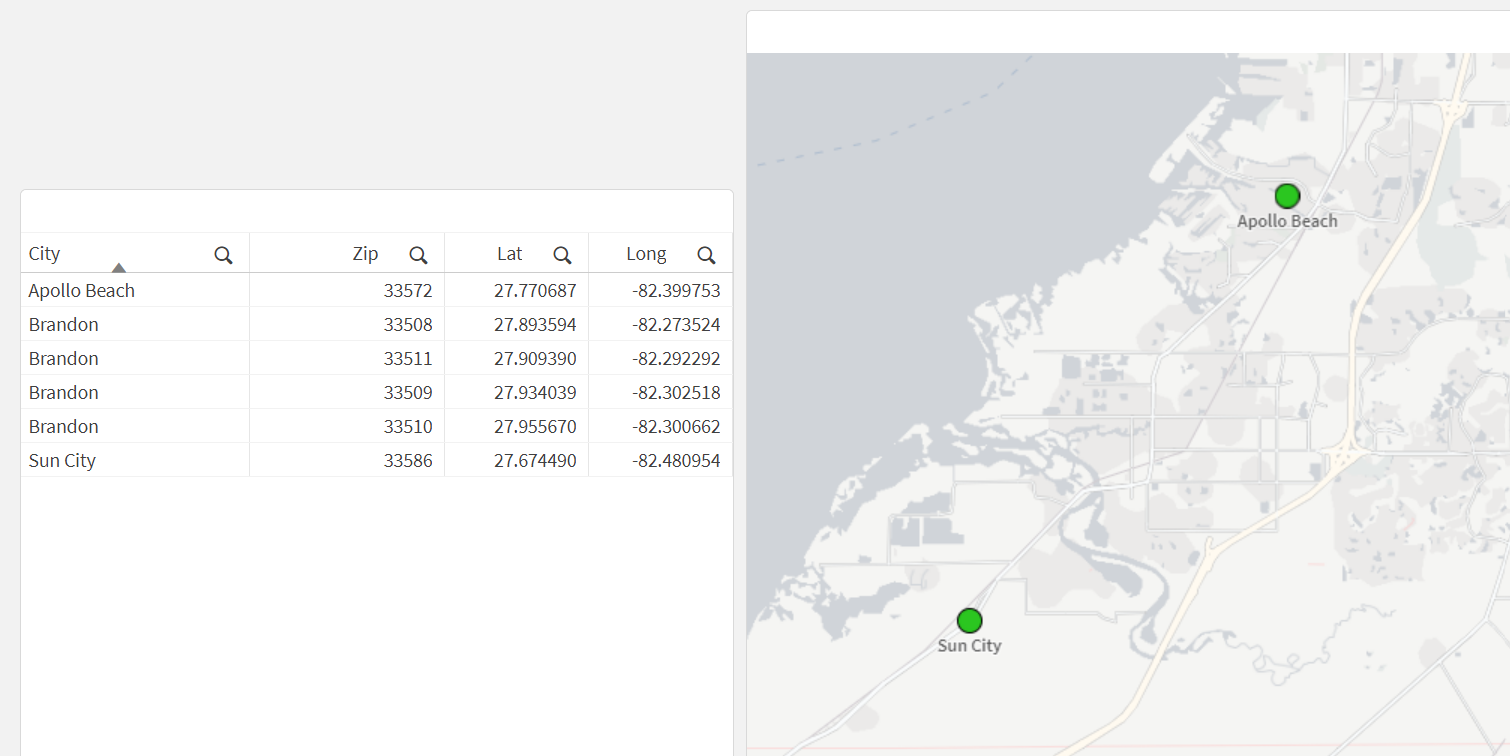
Task: Sort table by Zip column header
Action: [x=365, y=254]
